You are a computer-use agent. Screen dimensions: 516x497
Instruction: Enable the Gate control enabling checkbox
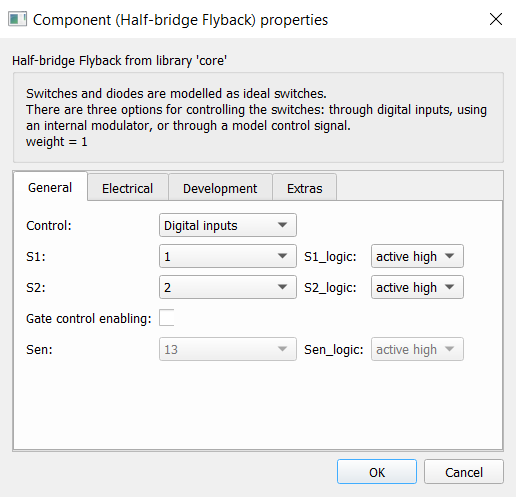point(167,318)
